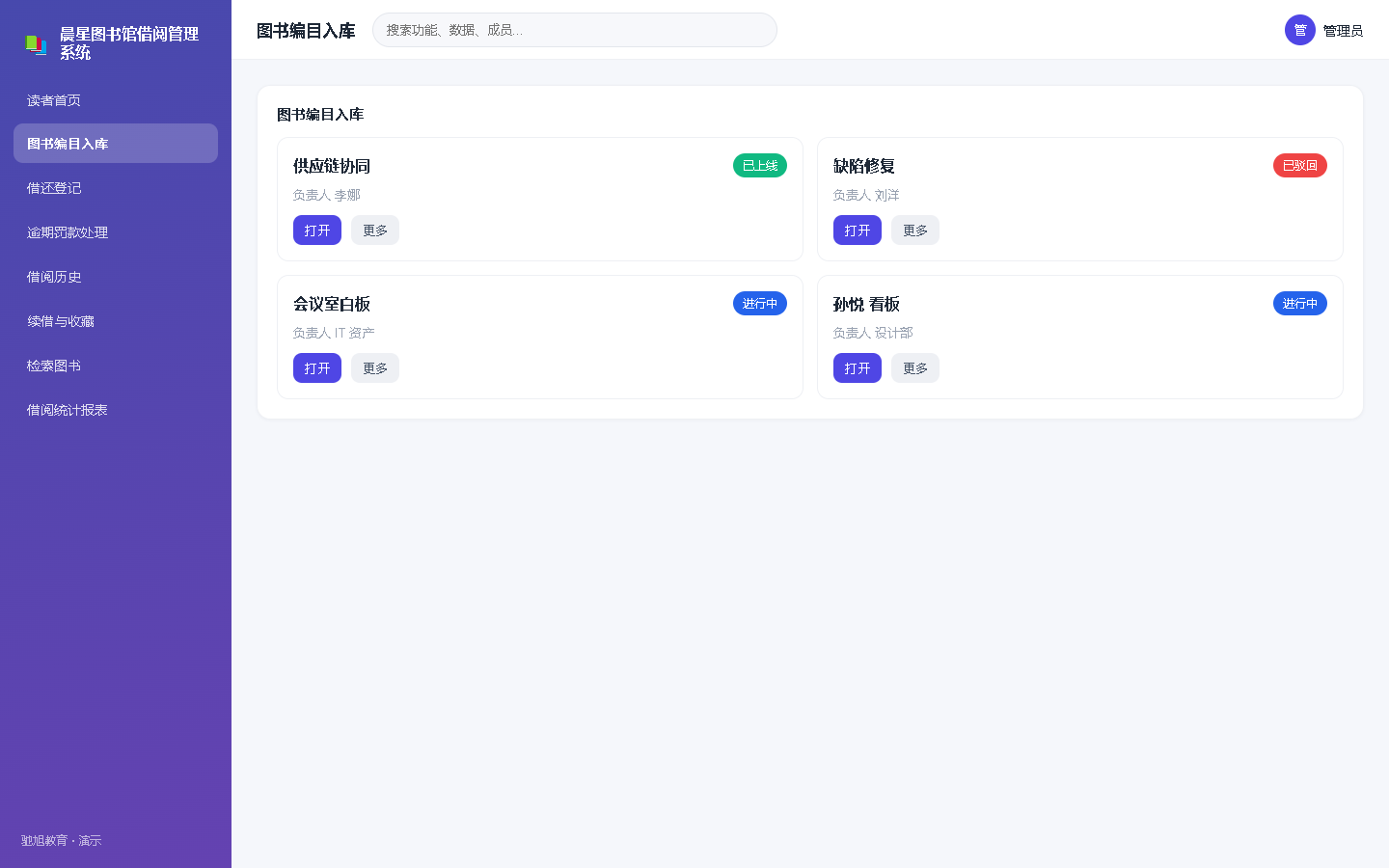Click 打开 on 供应链协同 card
This screenshot has height=868, width=1389.
317,231
